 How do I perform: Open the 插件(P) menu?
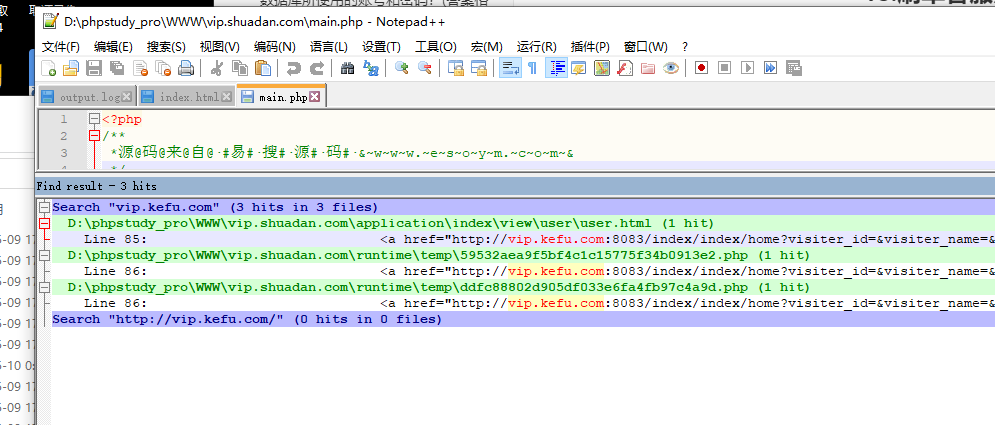tap(590, 47)
